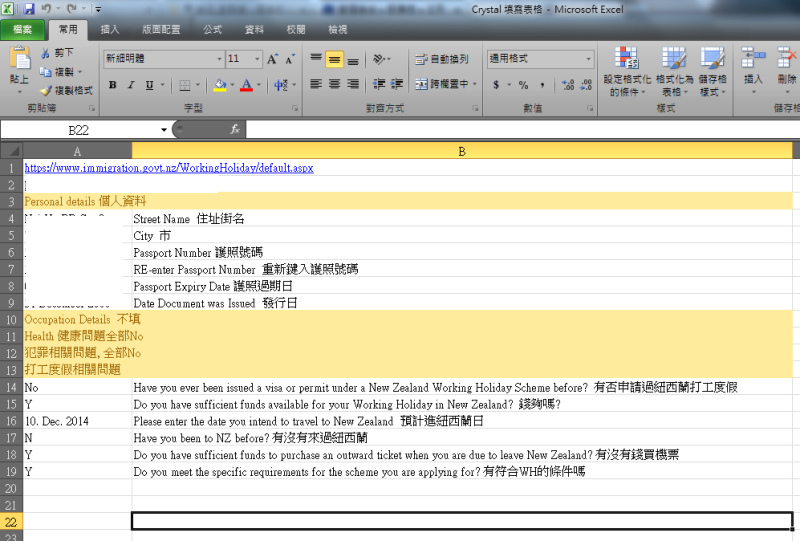Click into the formula bar
Viewport: 800px width, 541px height.
[522, 130]
